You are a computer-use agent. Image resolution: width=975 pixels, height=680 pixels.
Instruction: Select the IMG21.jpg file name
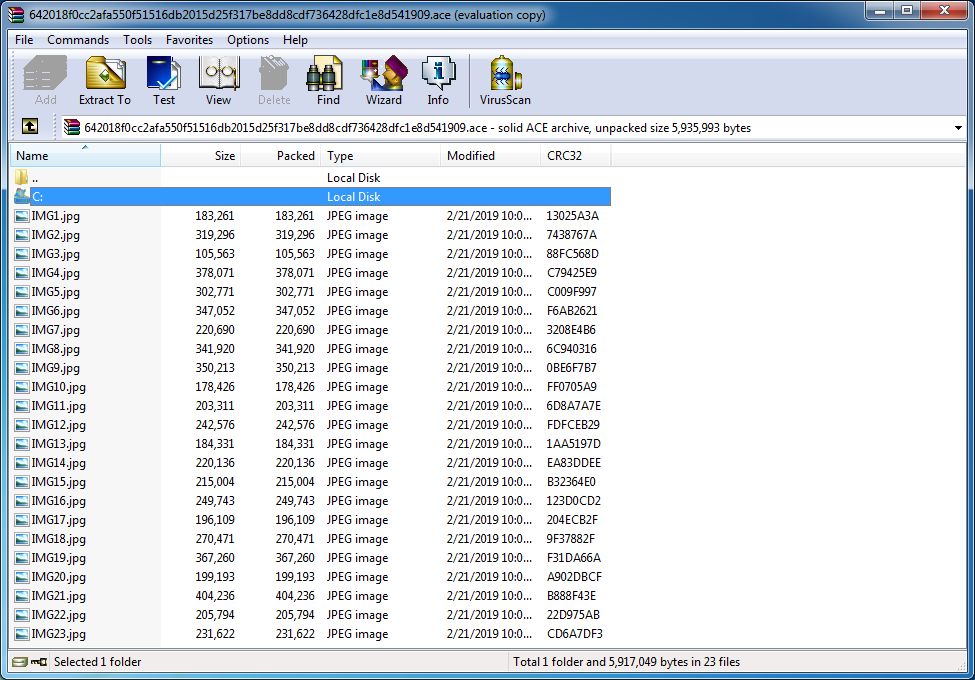pyautogui.click(x=58, y=596)
